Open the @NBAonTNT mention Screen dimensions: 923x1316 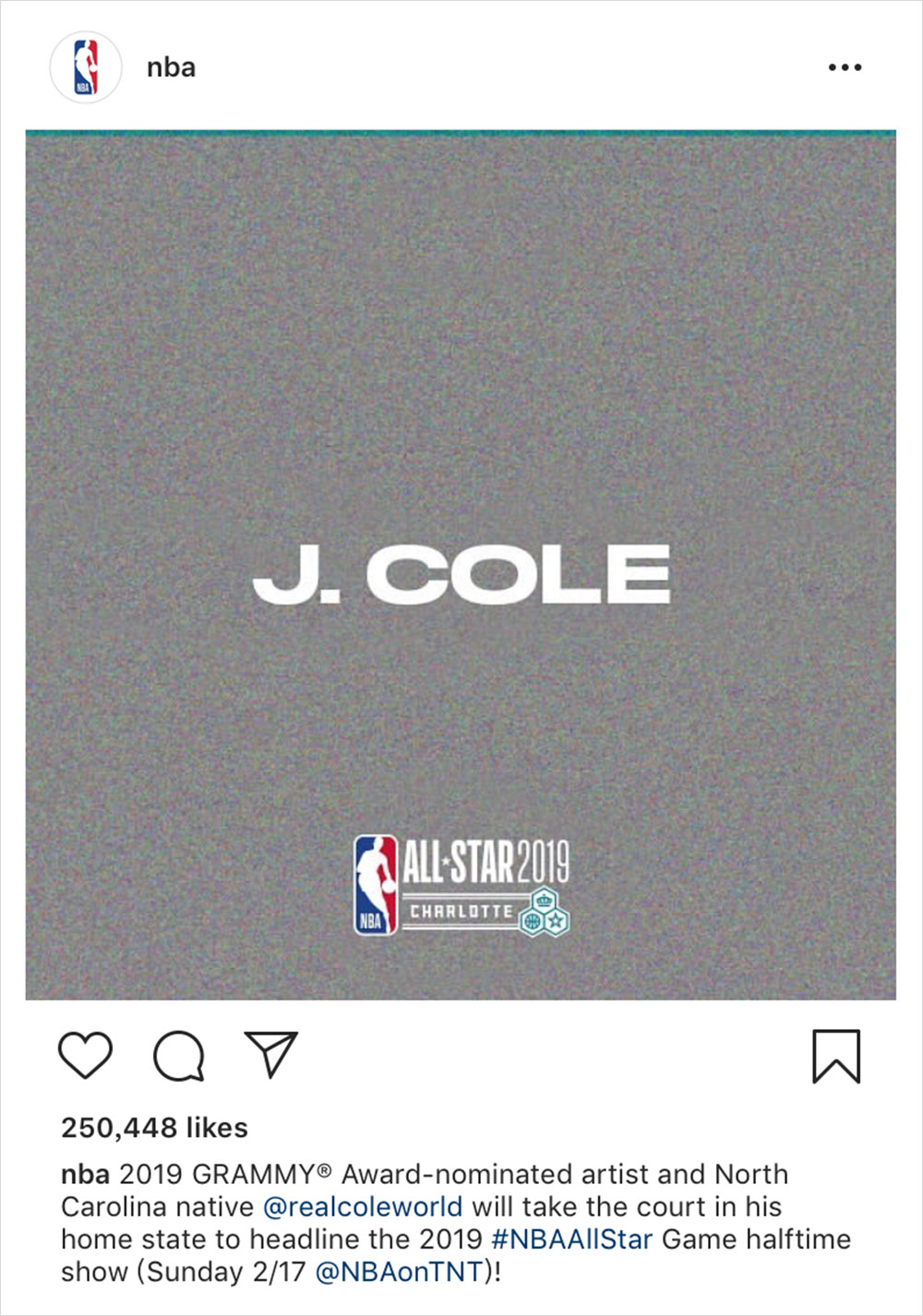click(400, 1272)
